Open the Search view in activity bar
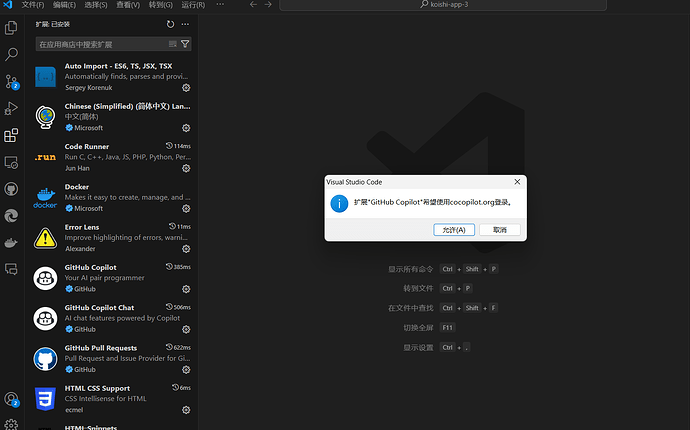690x430 pixels. point(11,55)
